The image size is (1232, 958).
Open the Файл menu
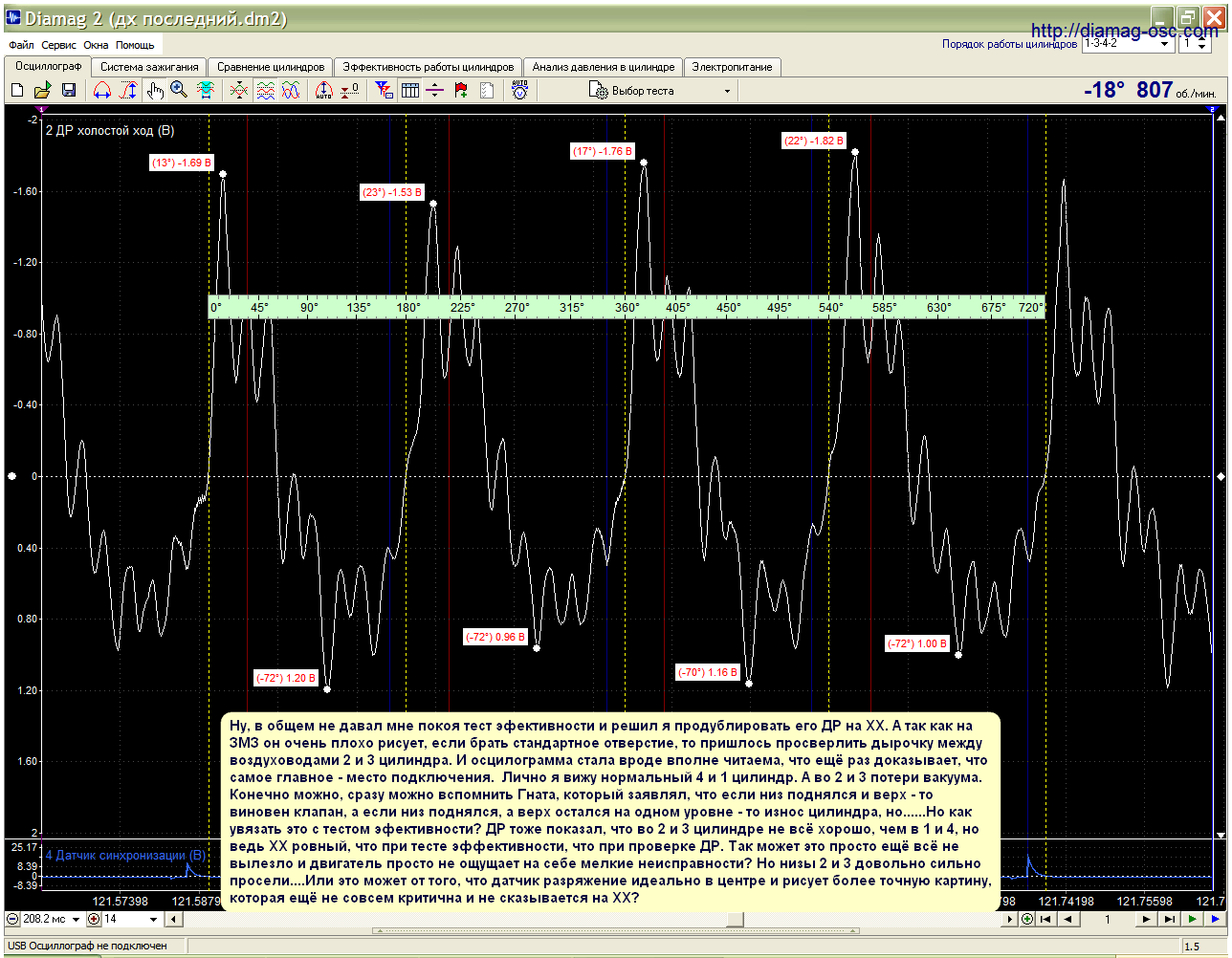pyautogui.click(x=21, y=45)
